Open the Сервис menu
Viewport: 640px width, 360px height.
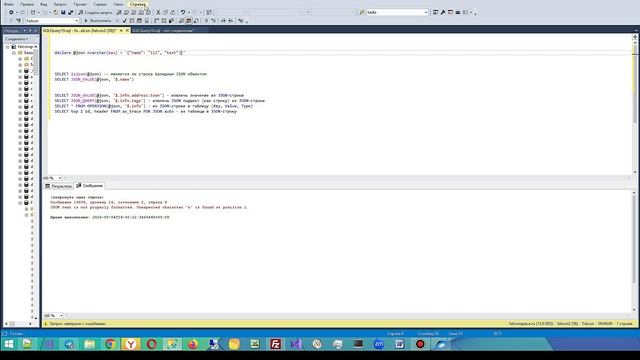tap(100, 4)
